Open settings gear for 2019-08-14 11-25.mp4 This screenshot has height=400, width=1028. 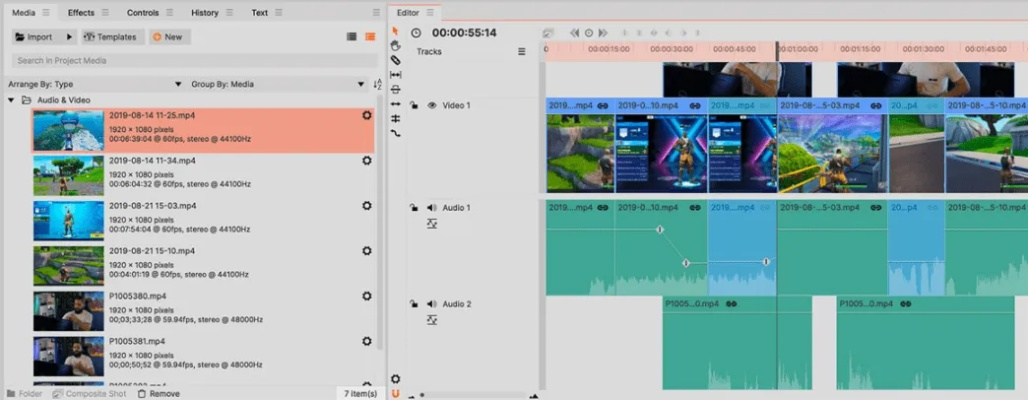click(x=366, y=116)
